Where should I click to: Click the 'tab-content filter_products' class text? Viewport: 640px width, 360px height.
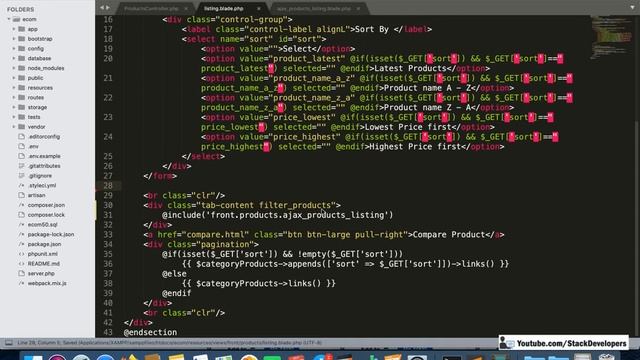click(x=266, y=205)
